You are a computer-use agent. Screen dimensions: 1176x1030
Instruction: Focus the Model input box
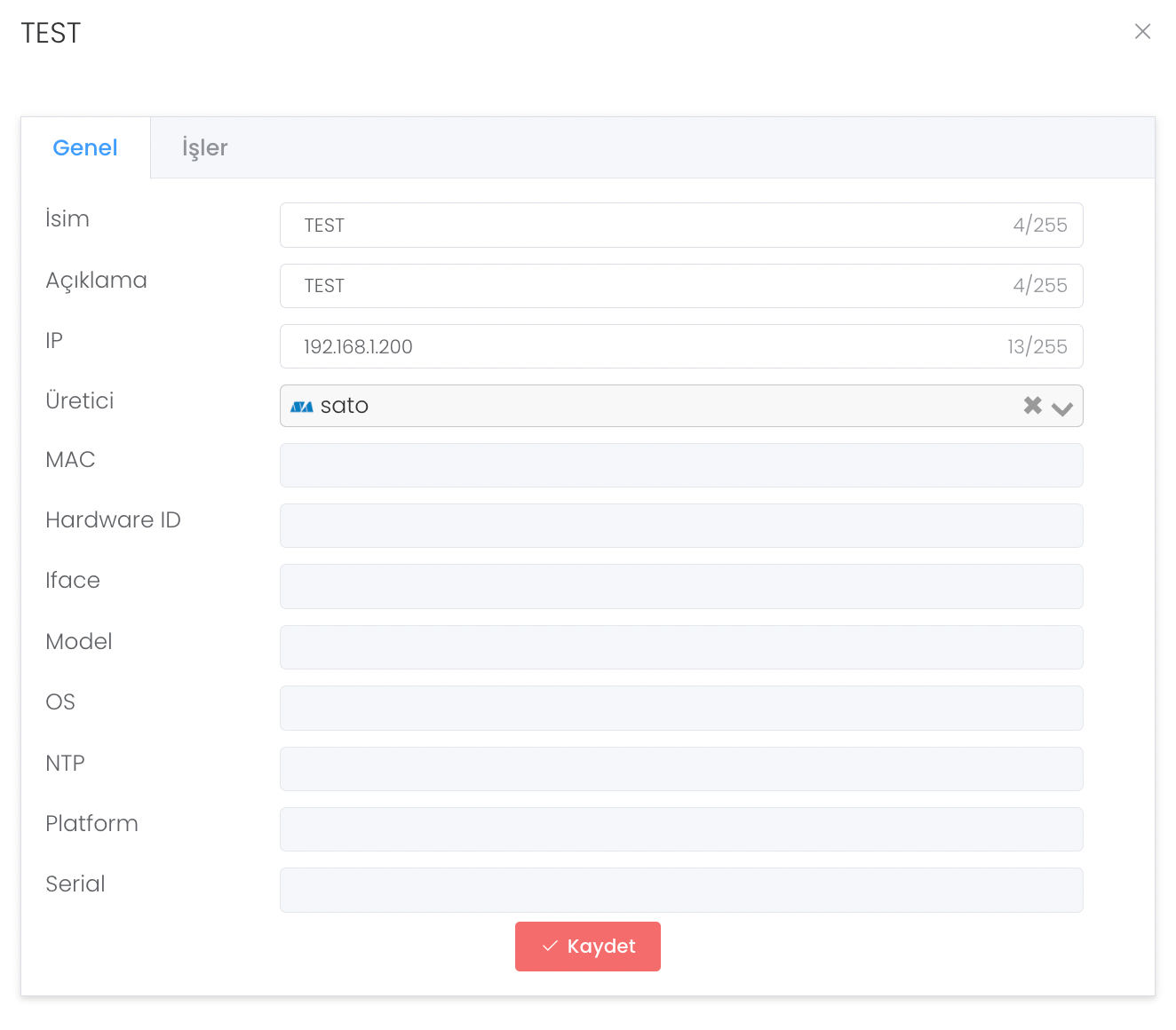coord(680,647)
